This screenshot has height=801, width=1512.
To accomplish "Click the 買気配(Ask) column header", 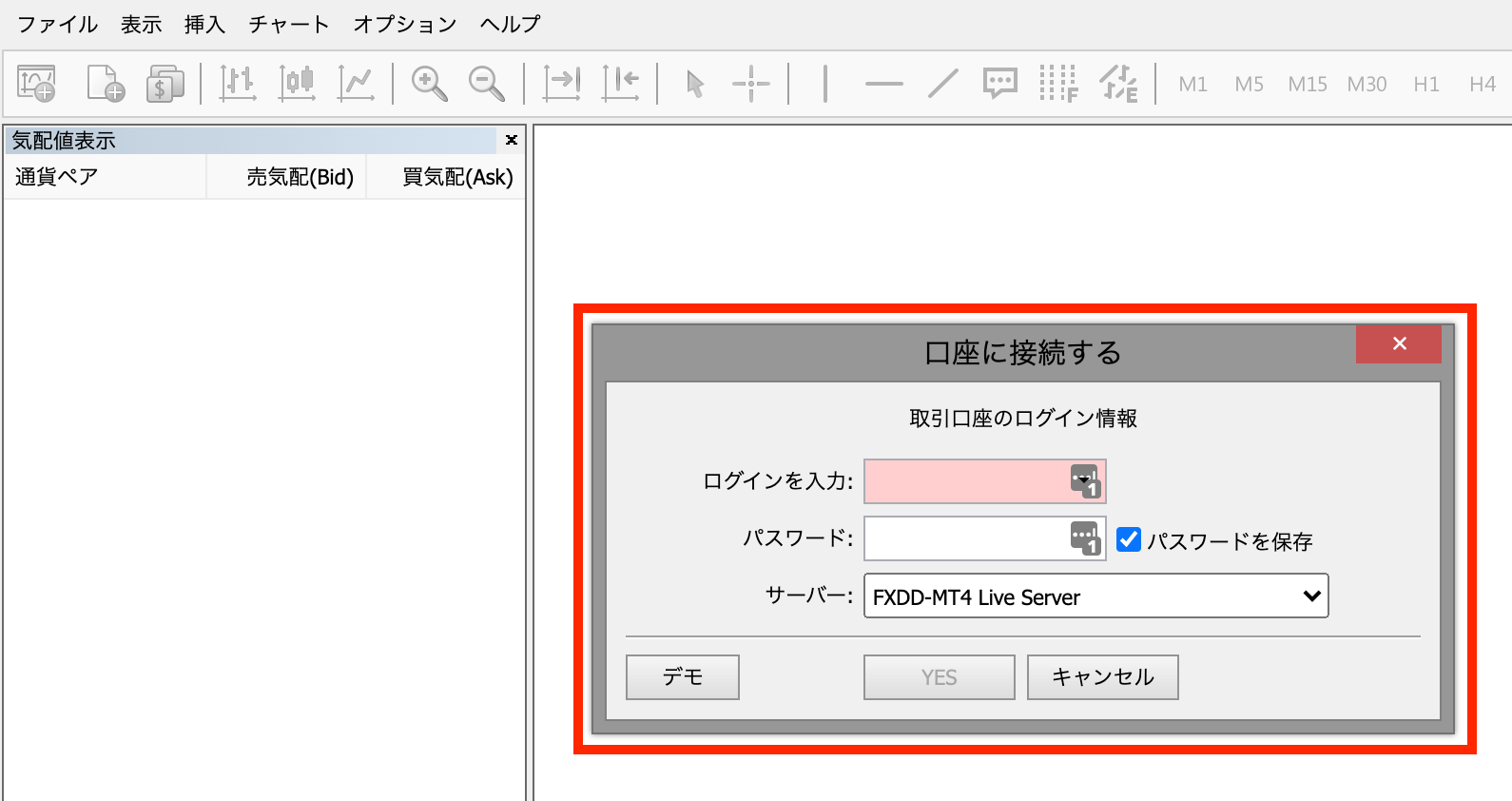I will [446, 177].
